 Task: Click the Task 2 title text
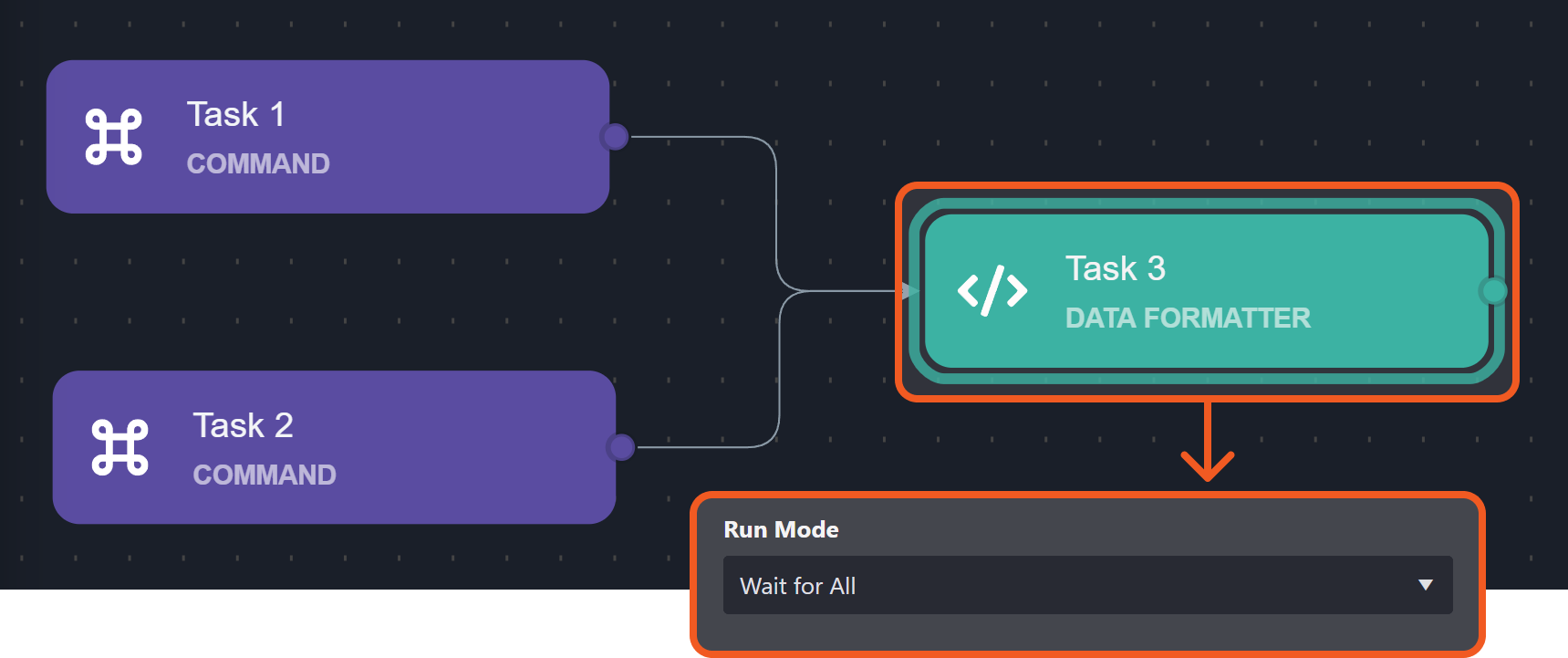243,425
